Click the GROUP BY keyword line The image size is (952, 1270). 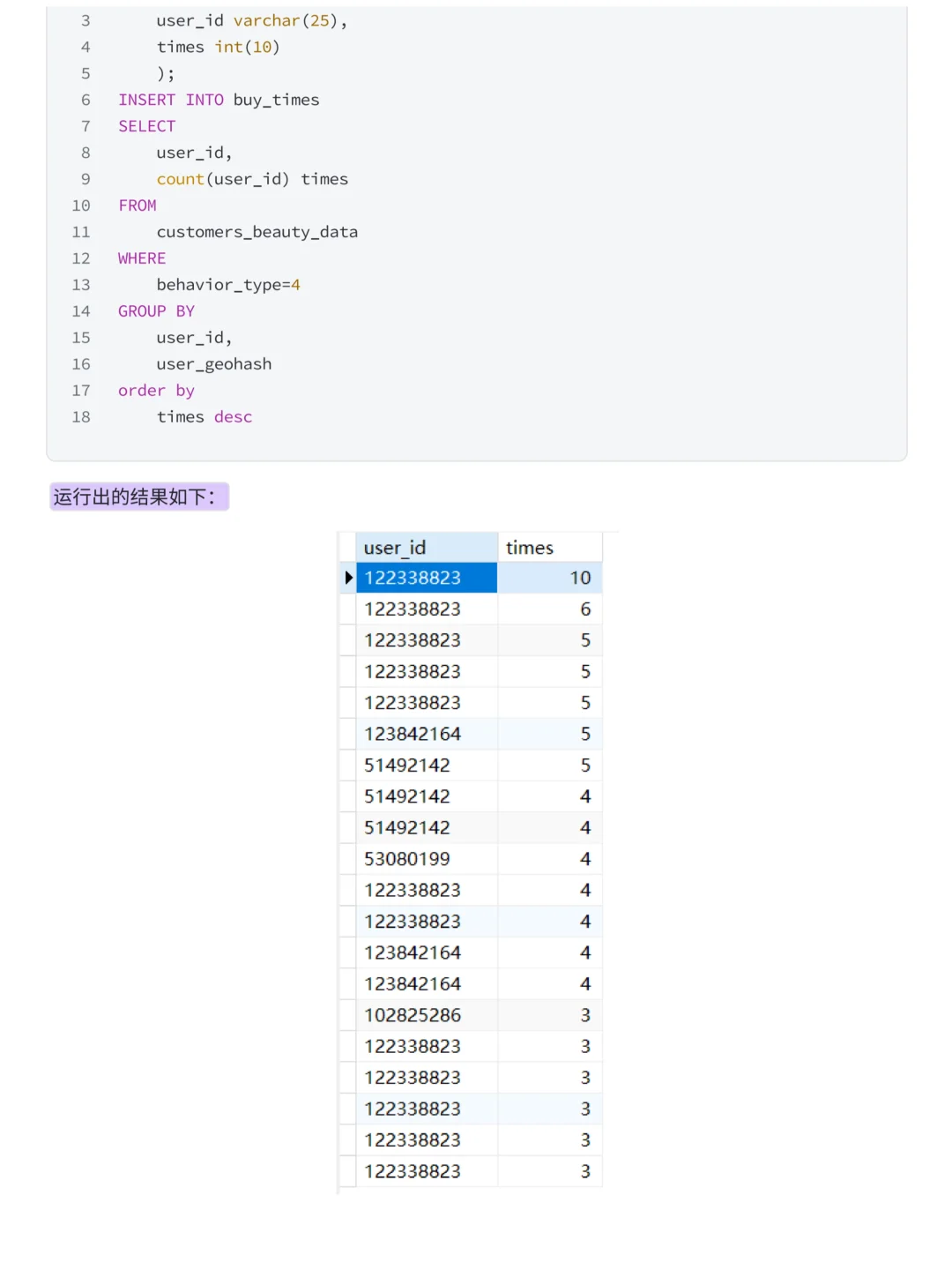coord(156,311)
